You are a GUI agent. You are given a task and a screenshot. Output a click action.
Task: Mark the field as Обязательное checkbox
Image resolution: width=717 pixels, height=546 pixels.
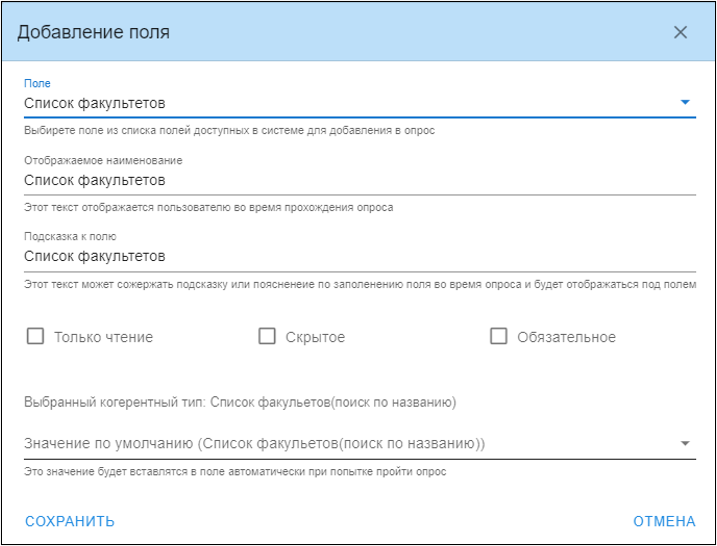[498, 336]
